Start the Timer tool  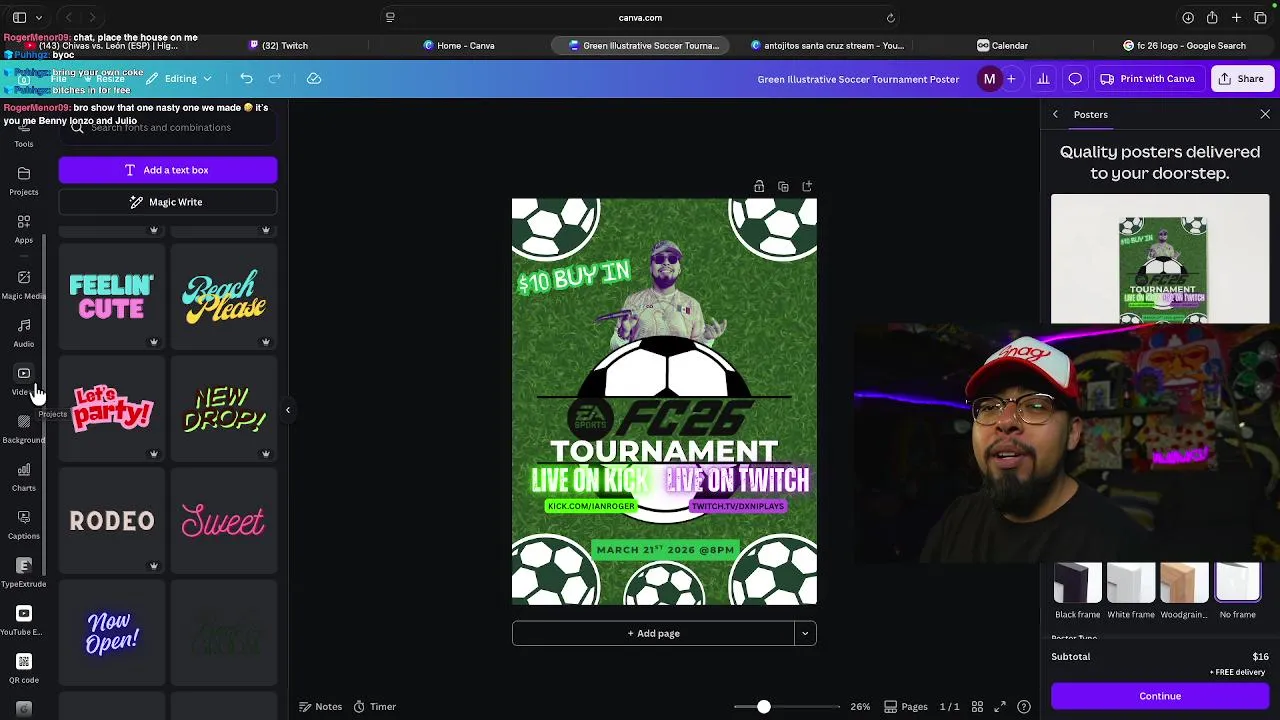pyautogui.click(x=374, y=707)
